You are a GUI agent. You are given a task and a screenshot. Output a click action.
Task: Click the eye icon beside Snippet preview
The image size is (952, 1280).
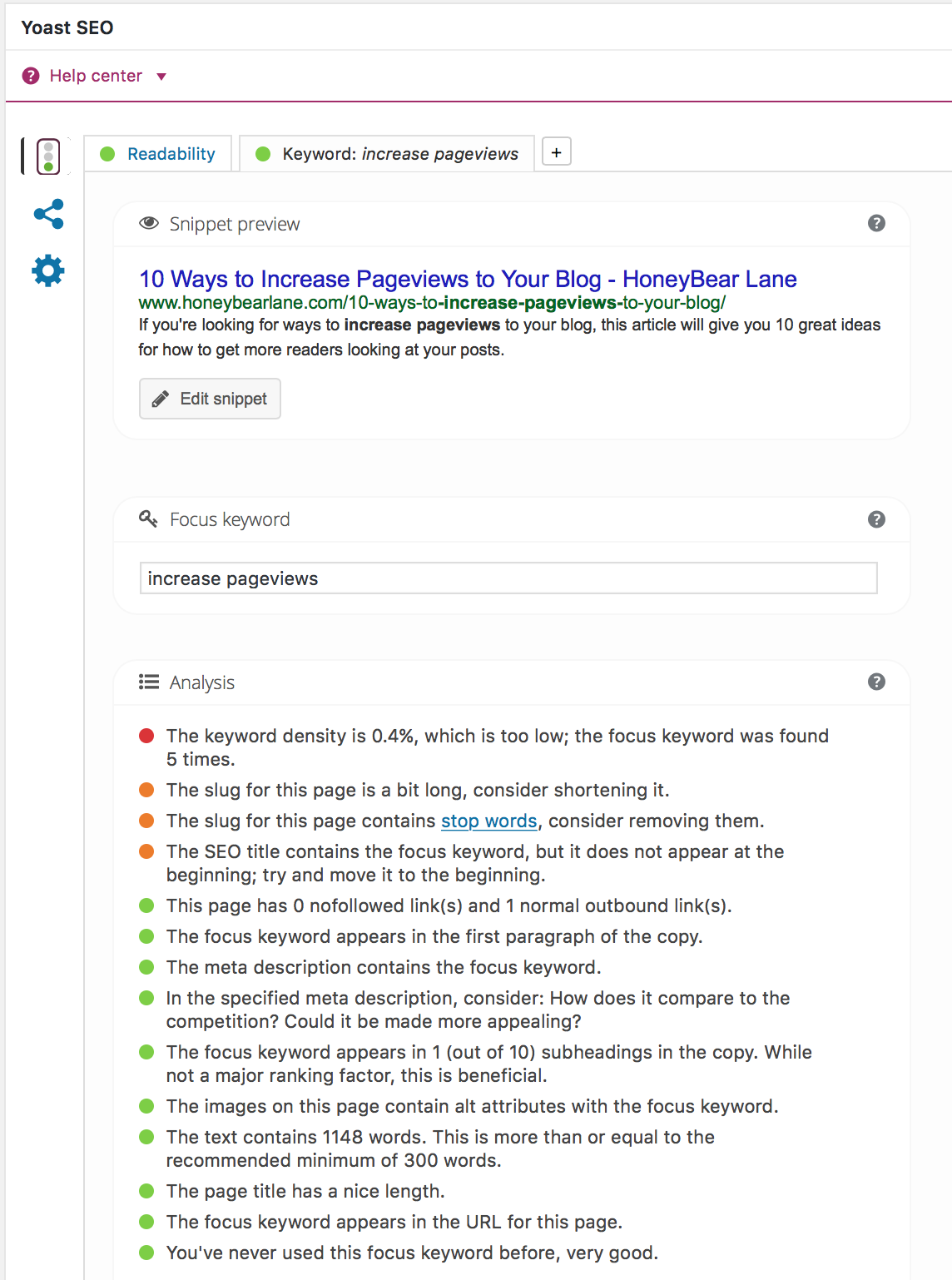click(149, 223)
